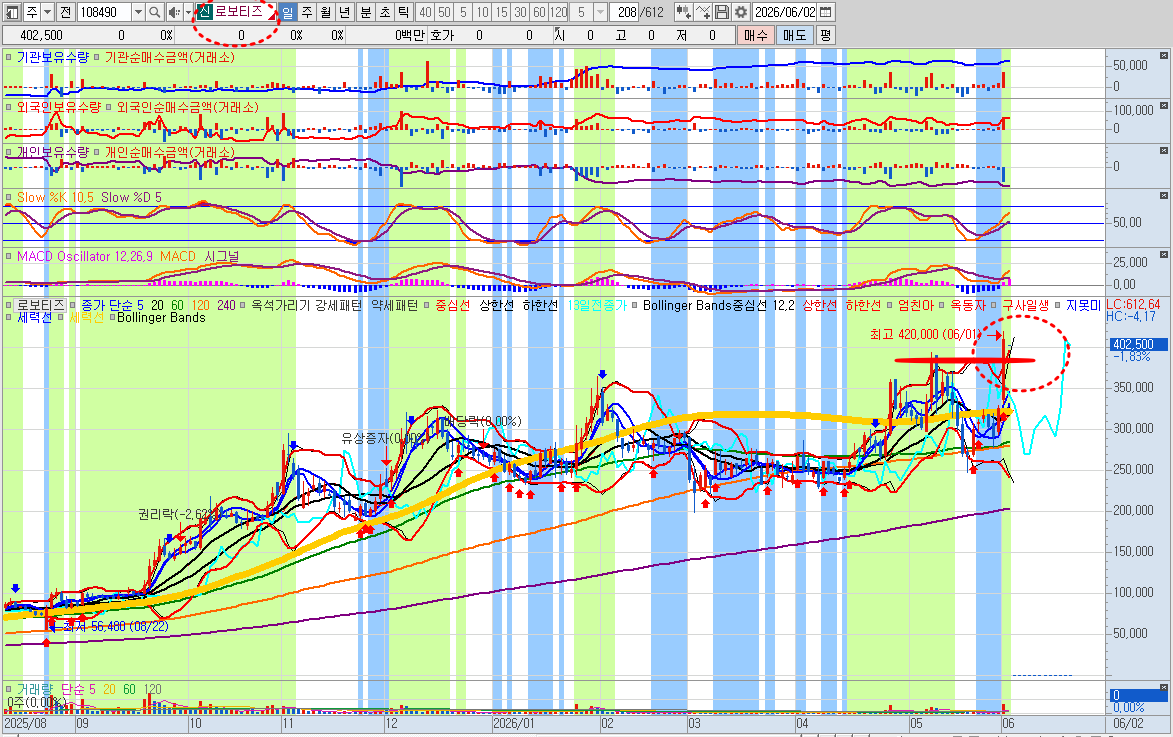The image size is (1173, 737).
Task: Click the 외국인순매수금액 legend marker
Action: coord(108,107)
